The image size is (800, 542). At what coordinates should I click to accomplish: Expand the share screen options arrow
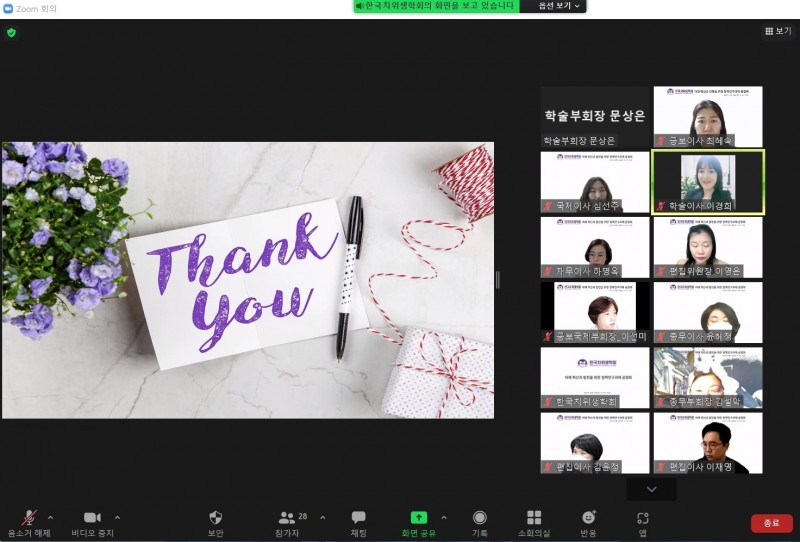coord(444,517)
